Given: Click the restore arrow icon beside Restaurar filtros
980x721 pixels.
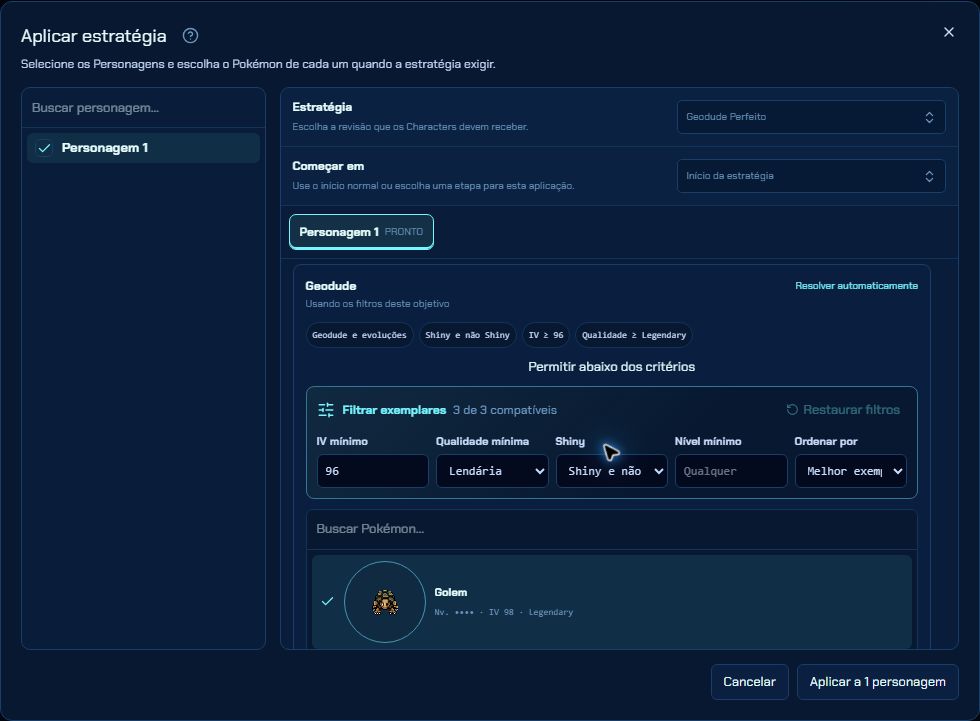Looking at the screenshot, I should pos(792,410).
